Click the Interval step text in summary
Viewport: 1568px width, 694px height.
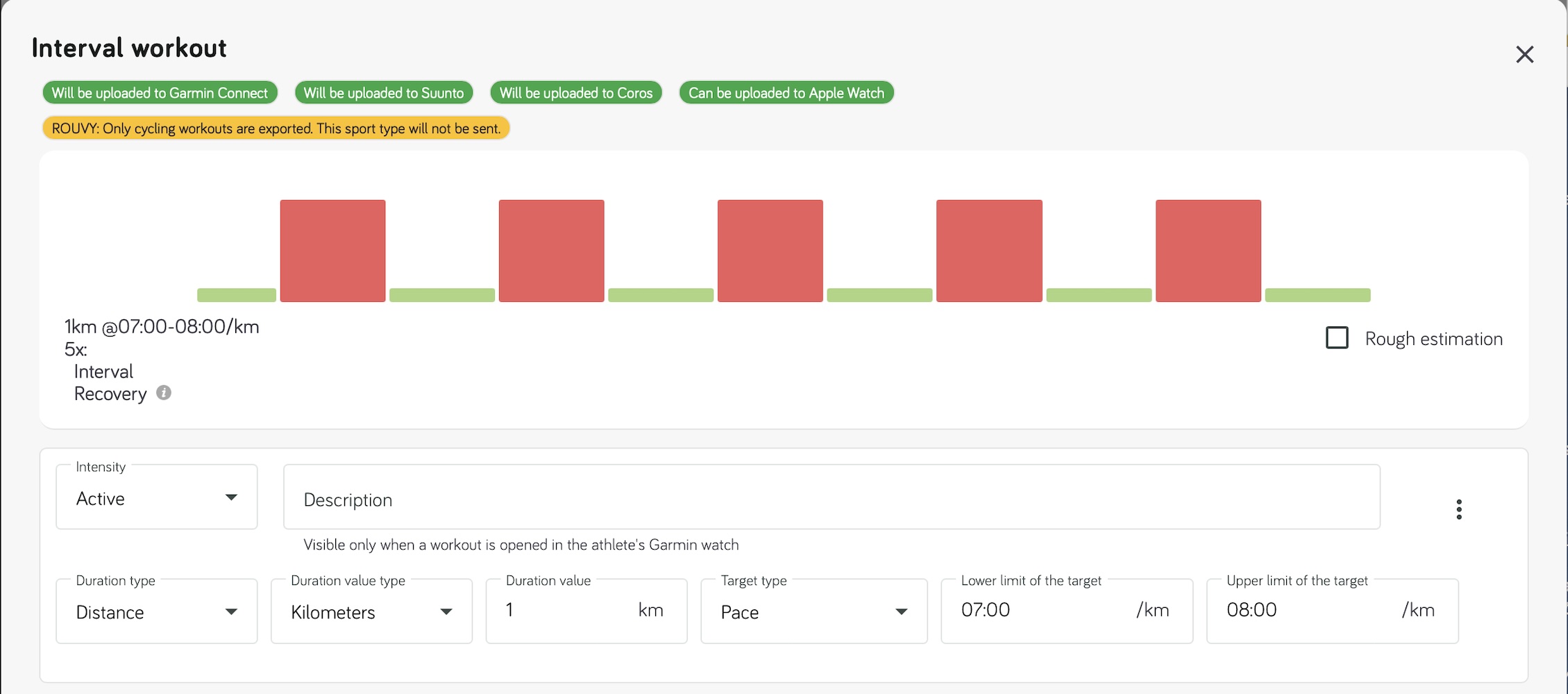coord(103,371)
